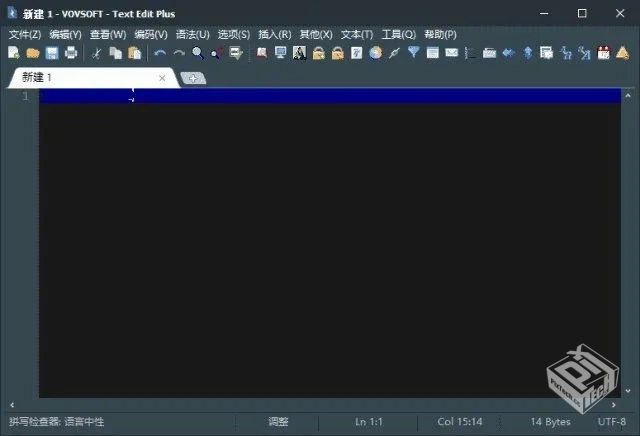Add a new tab with plus button
This screenshot has width=640, height=436.
tap(193, 78)
